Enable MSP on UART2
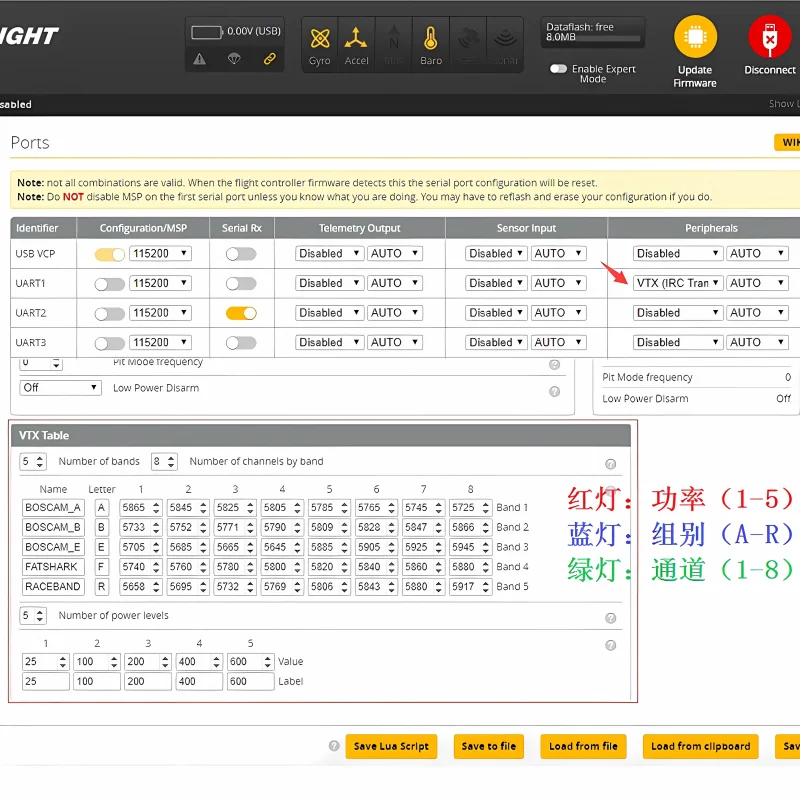Image resolution: width=800 pixels, height=800 pixels. [109, 313]
